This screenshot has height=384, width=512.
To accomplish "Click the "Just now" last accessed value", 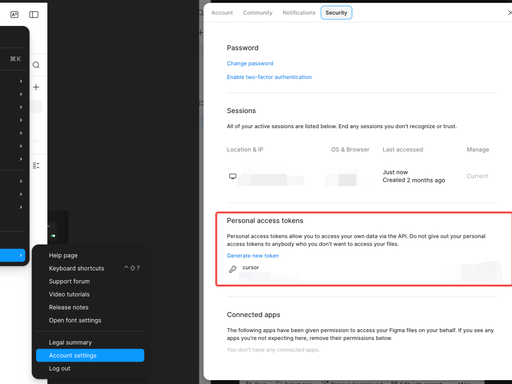I will coord(395,172).
